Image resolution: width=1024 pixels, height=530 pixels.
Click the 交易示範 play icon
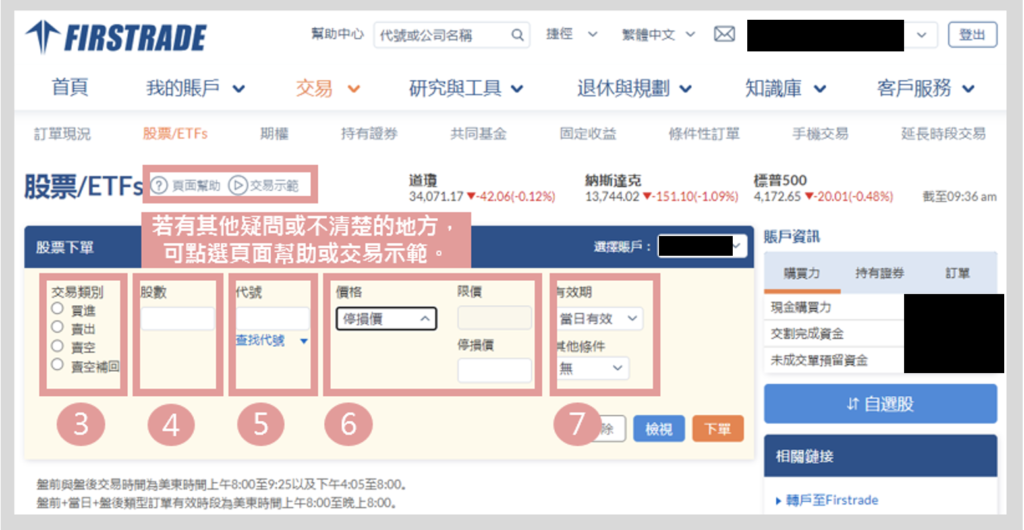237,185
